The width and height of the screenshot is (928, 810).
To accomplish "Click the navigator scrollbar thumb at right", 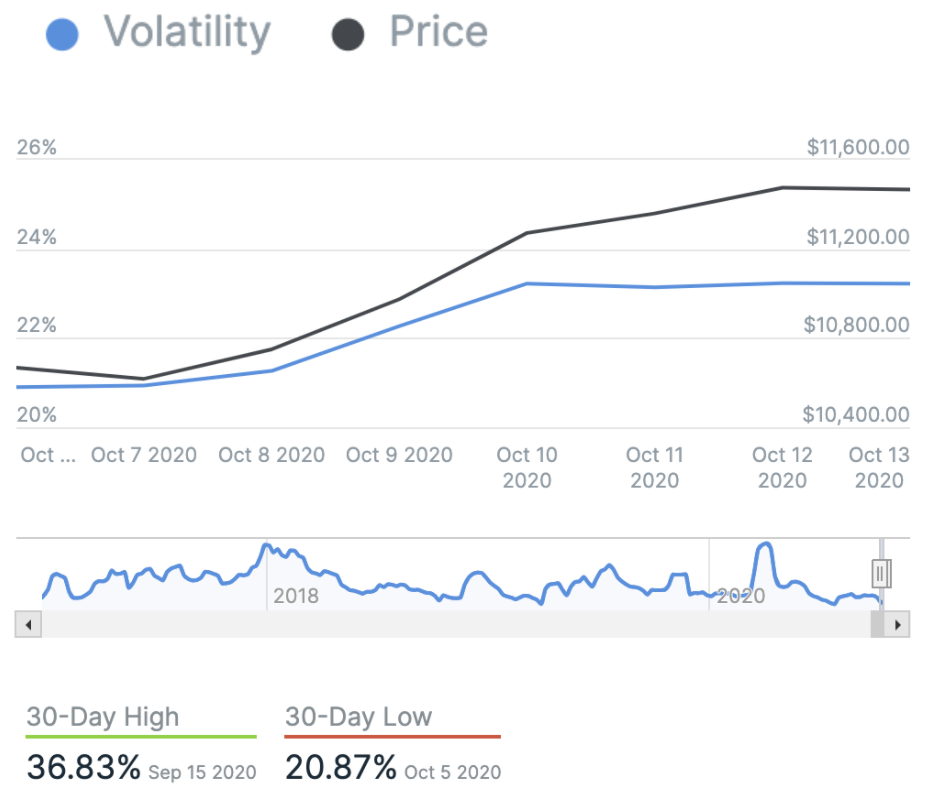I will pos(877,625).
